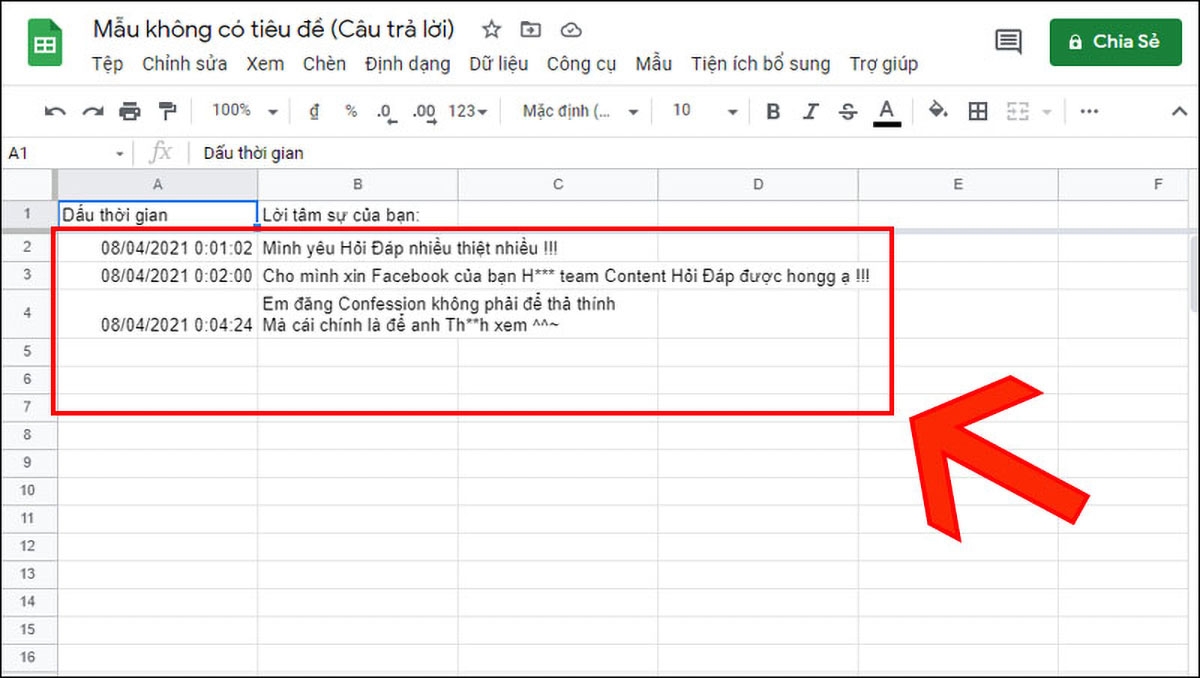Open the text color picker

[886, 111]
